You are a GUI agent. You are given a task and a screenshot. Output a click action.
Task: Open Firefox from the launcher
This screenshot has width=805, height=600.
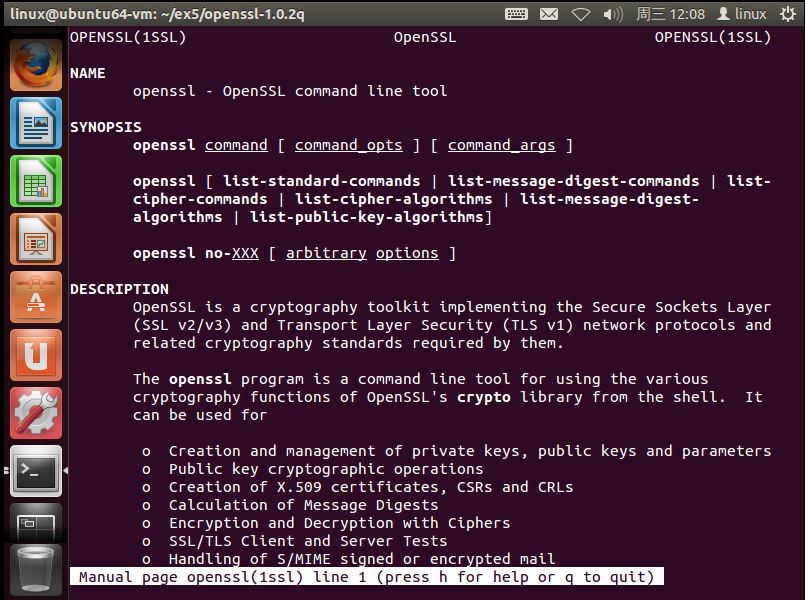pos(35,65)
